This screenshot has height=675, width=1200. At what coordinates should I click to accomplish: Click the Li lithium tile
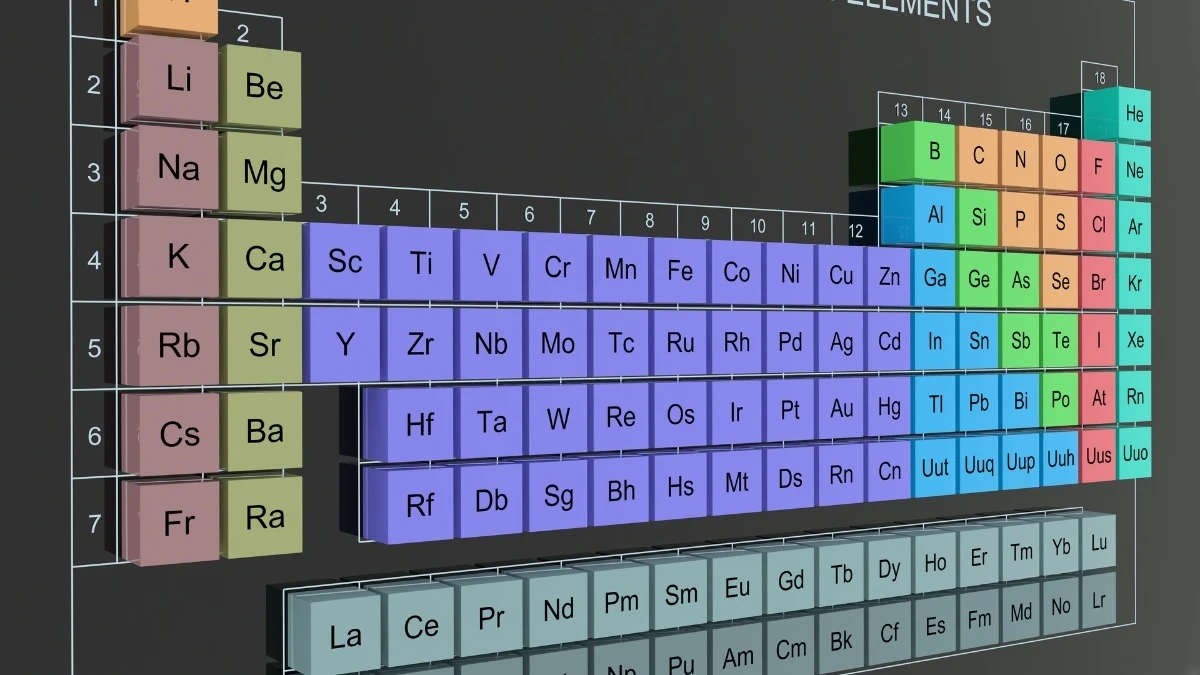[x=178, y=79]
